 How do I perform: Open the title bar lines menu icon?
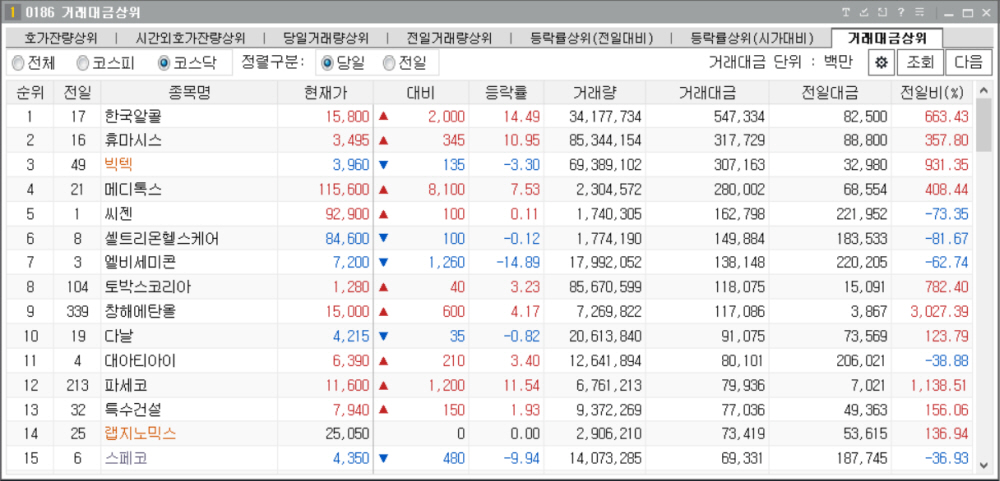[x=920, y=12]
